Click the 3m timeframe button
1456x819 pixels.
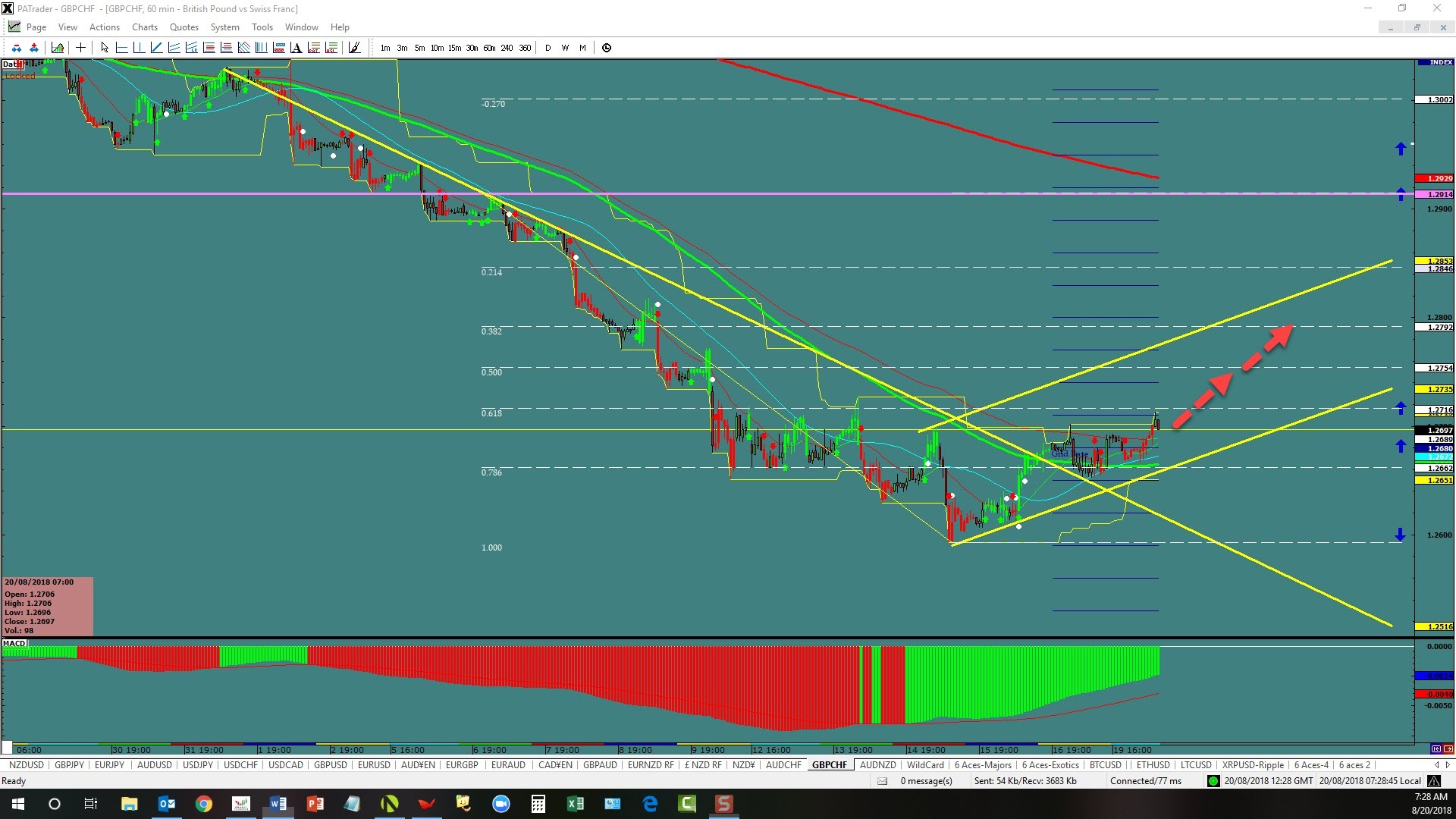(403, 48)
